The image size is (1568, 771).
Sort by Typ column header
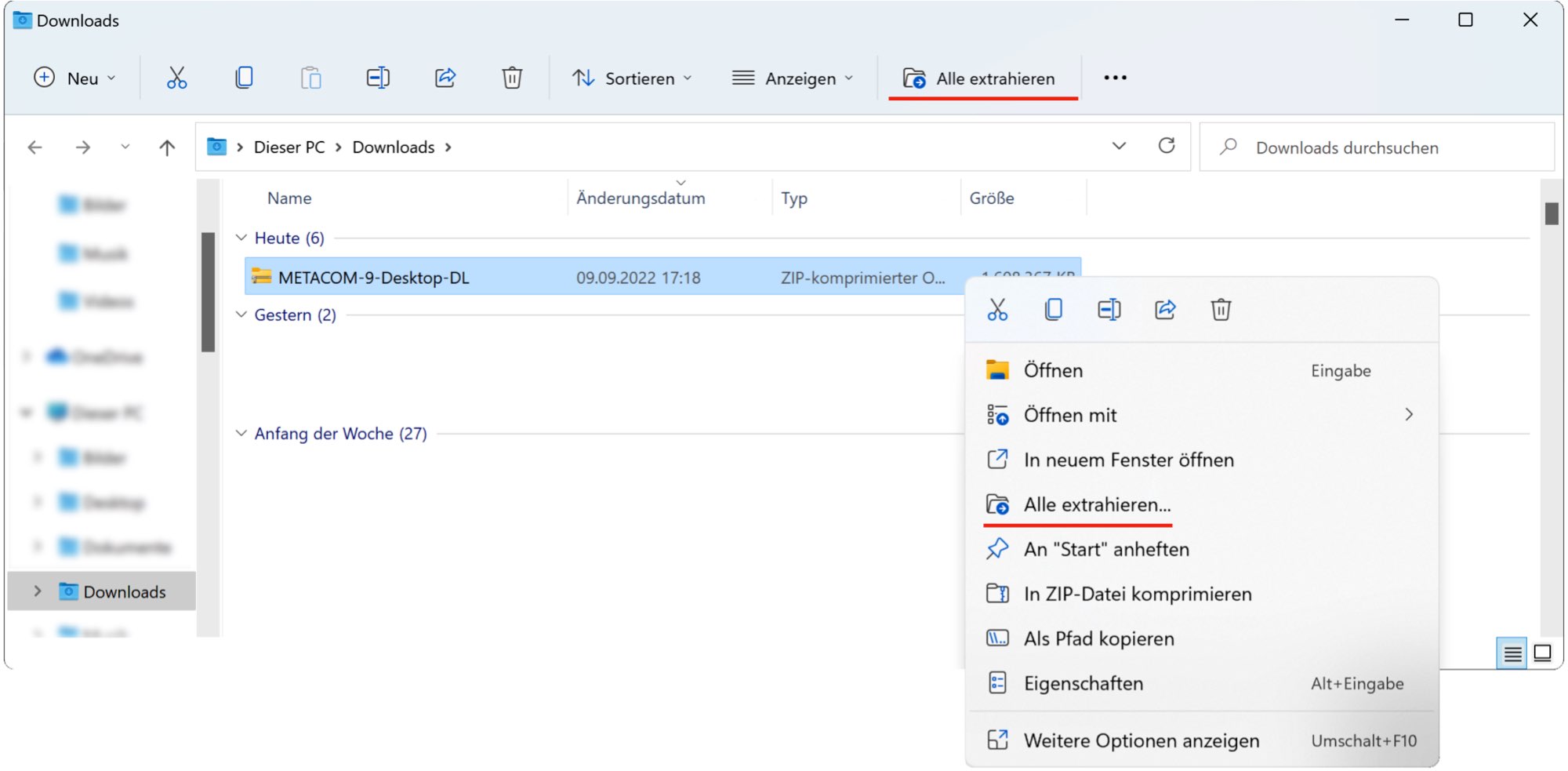pyautogui.click(x=793, y=198)
